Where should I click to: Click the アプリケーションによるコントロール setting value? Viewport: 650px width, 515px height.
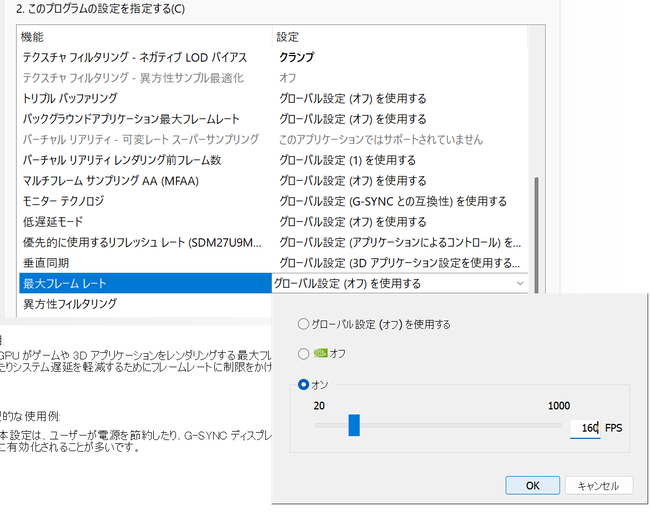[400, 242]
